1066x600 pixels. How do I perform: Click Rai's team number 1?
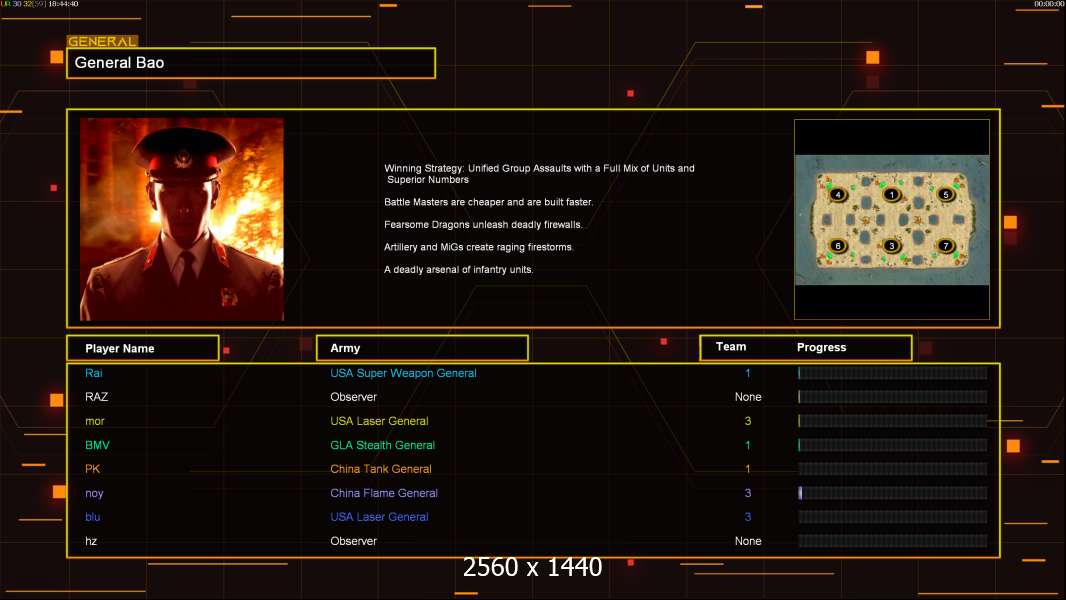[748, 373]
